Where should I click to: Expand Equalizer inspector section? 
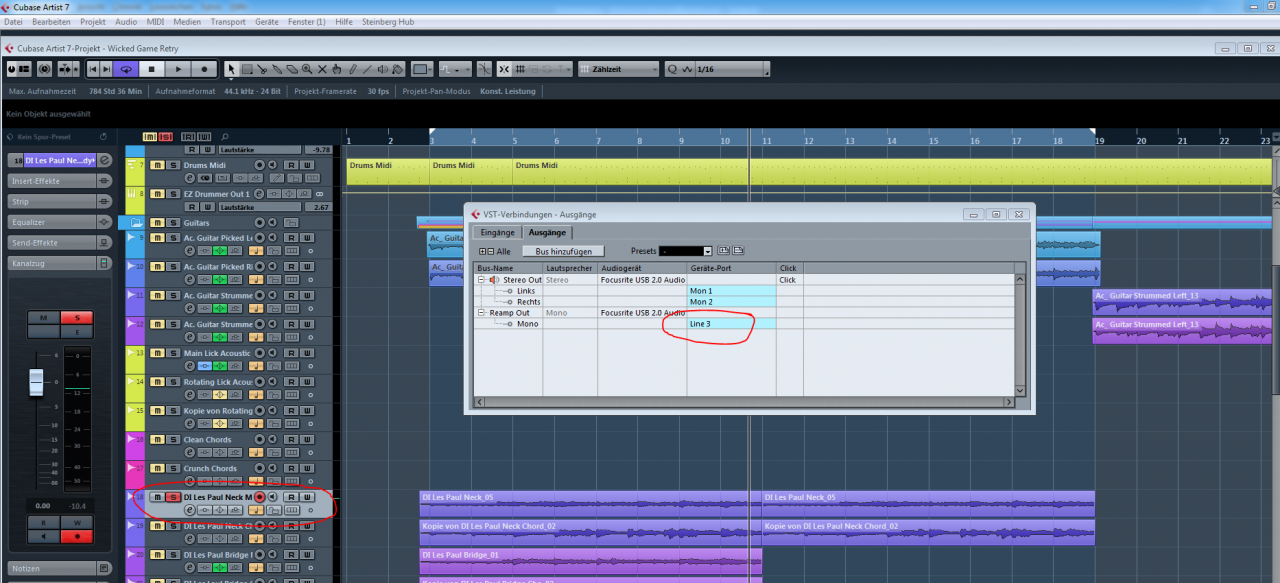point(60,222)
